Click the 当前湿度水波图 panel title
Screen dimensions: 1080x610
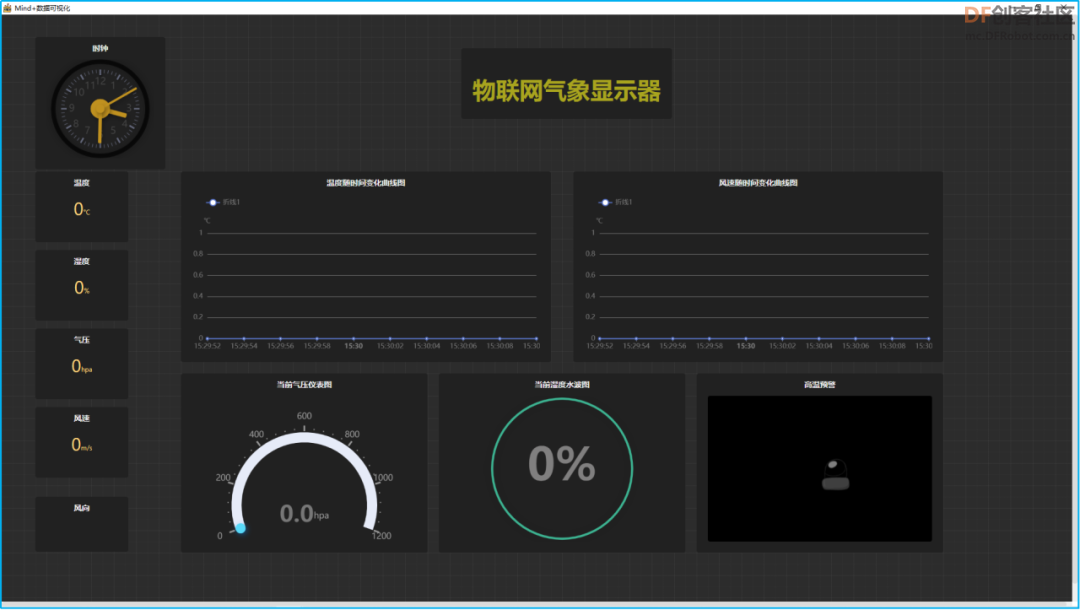pyautogui.click(x=562, y=385)
